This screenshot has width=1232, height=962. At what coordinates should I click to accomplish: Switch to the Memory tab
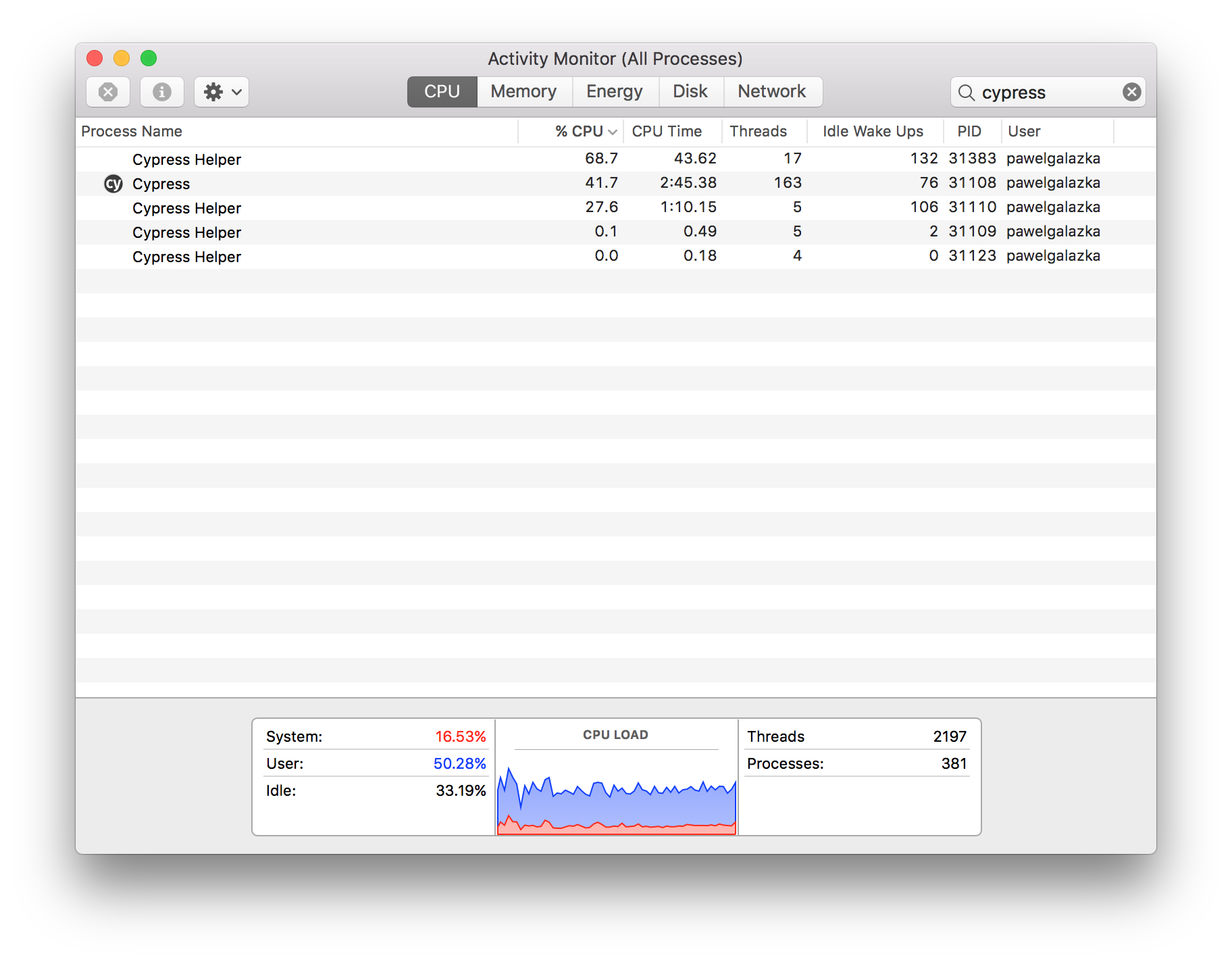coord(523,92)
